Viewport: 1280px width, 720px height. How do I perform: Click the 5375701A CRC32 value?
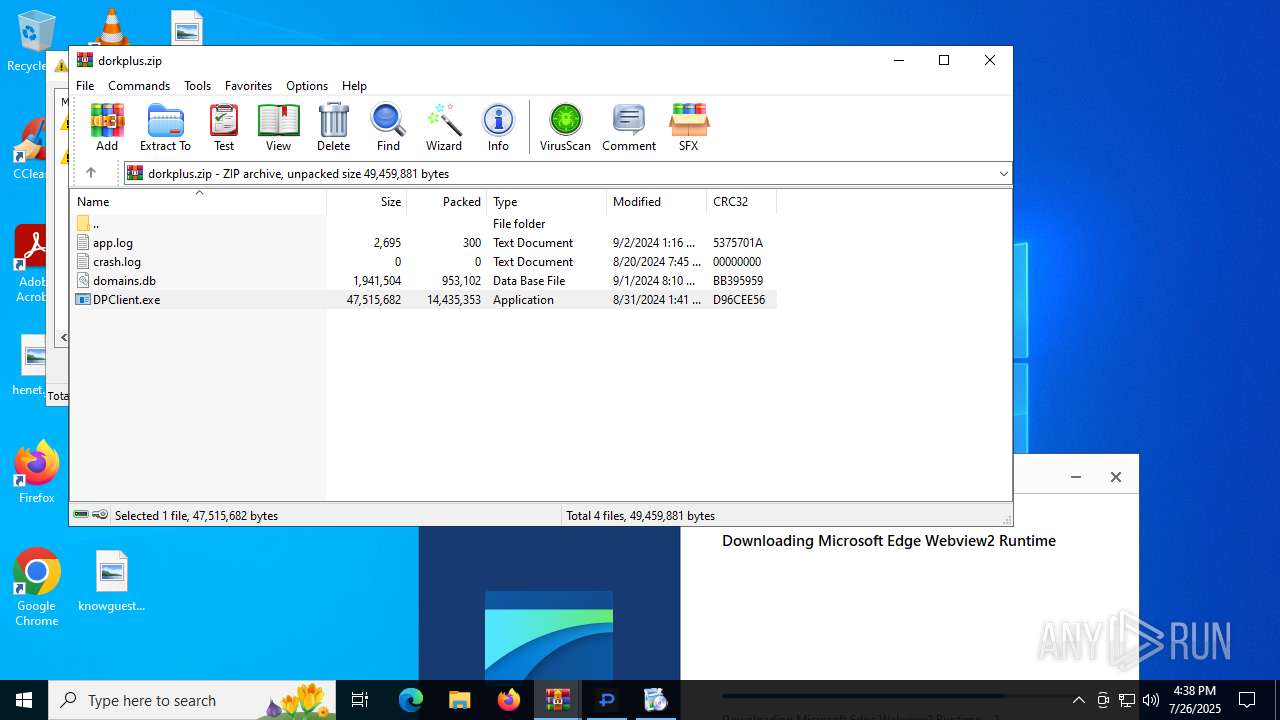click(738, 243)
